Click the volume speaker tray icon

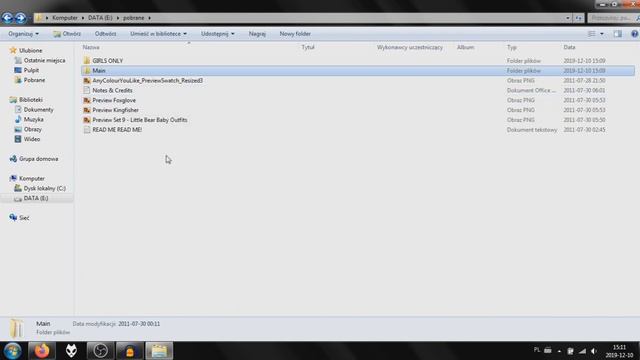[594, 351]
